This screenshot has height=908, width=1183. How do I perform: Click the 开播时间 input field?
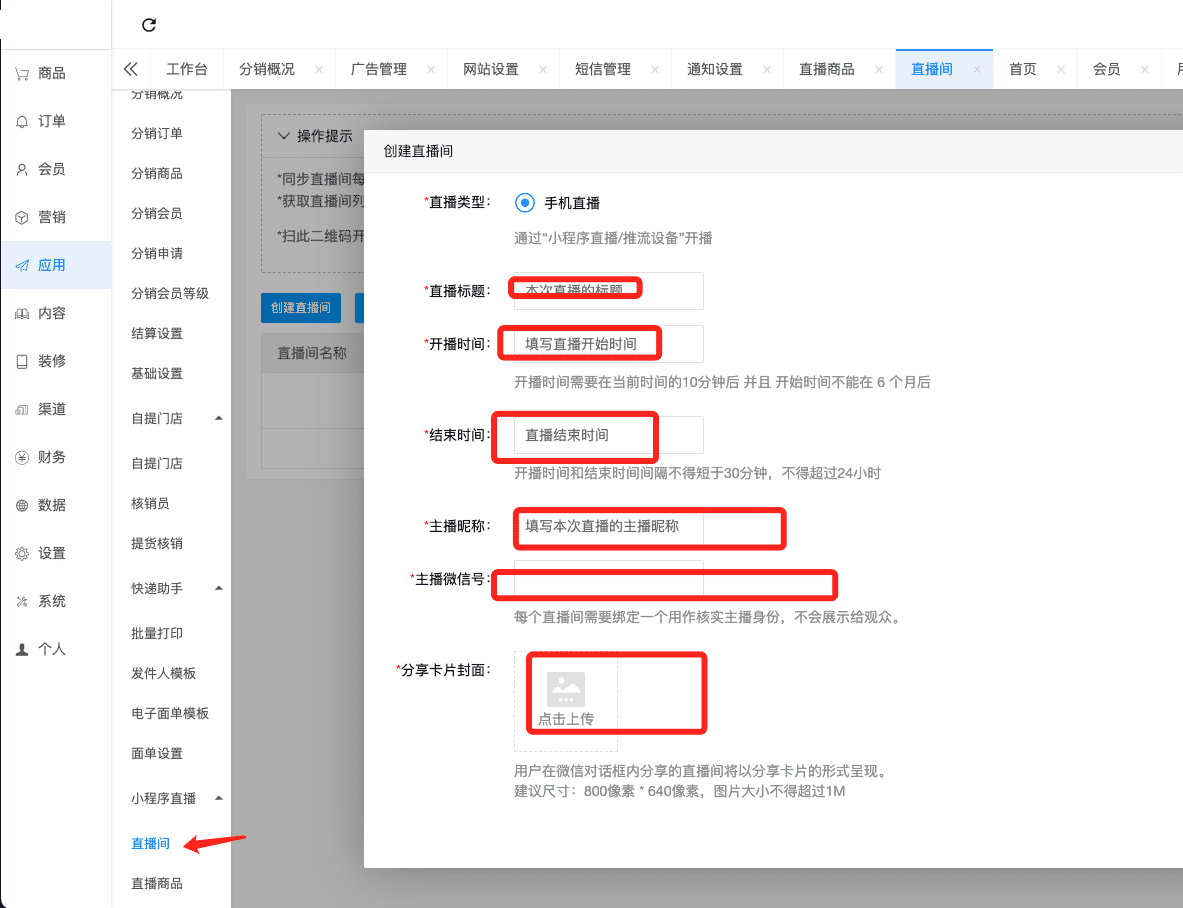click(x=608, y=344)
